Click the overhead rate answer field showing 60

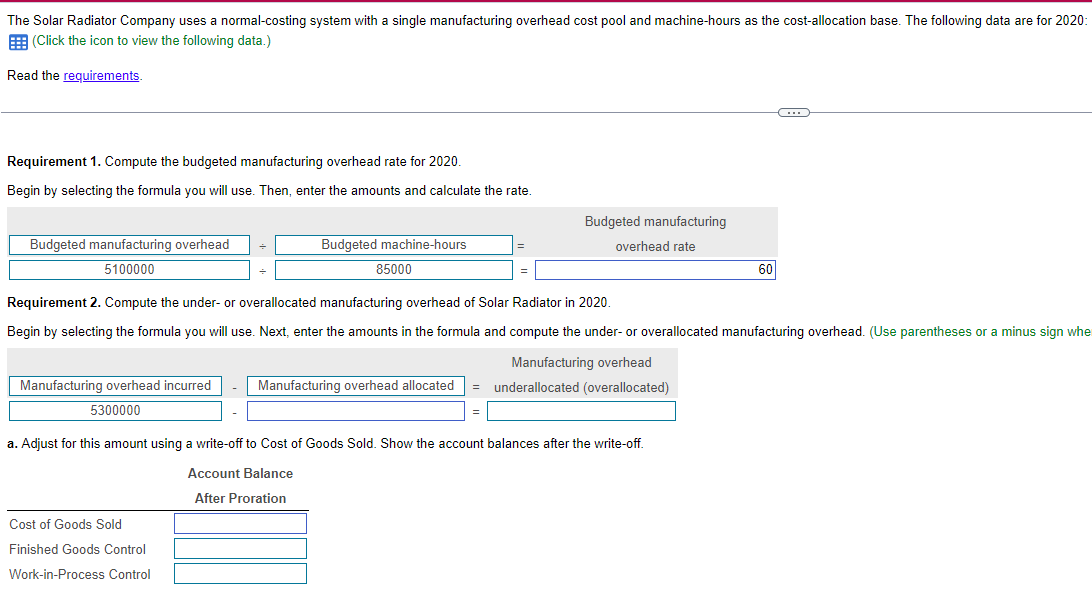[655, 269]
